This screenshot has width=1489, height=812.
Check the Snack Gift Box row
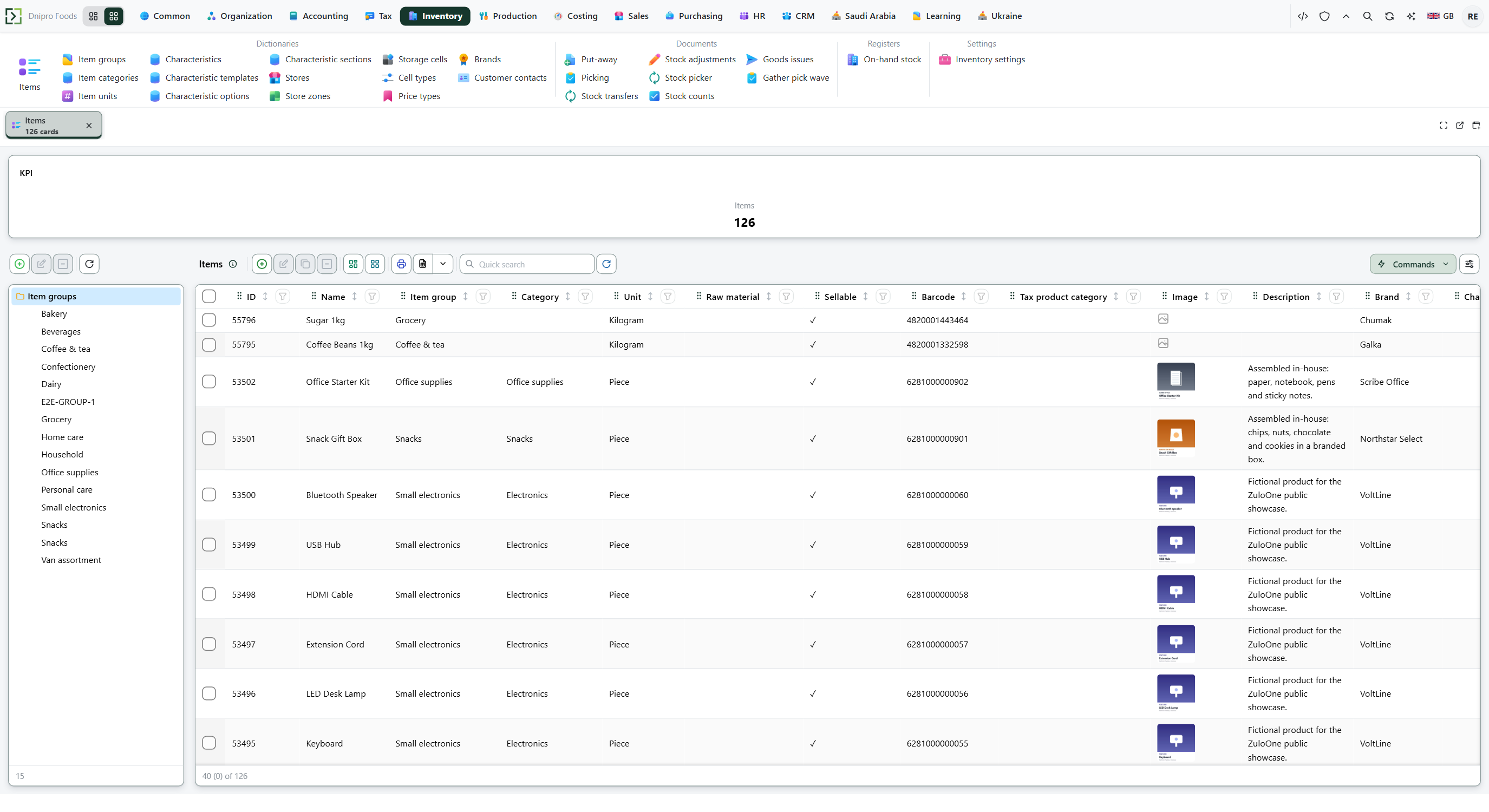coord(209,438)
